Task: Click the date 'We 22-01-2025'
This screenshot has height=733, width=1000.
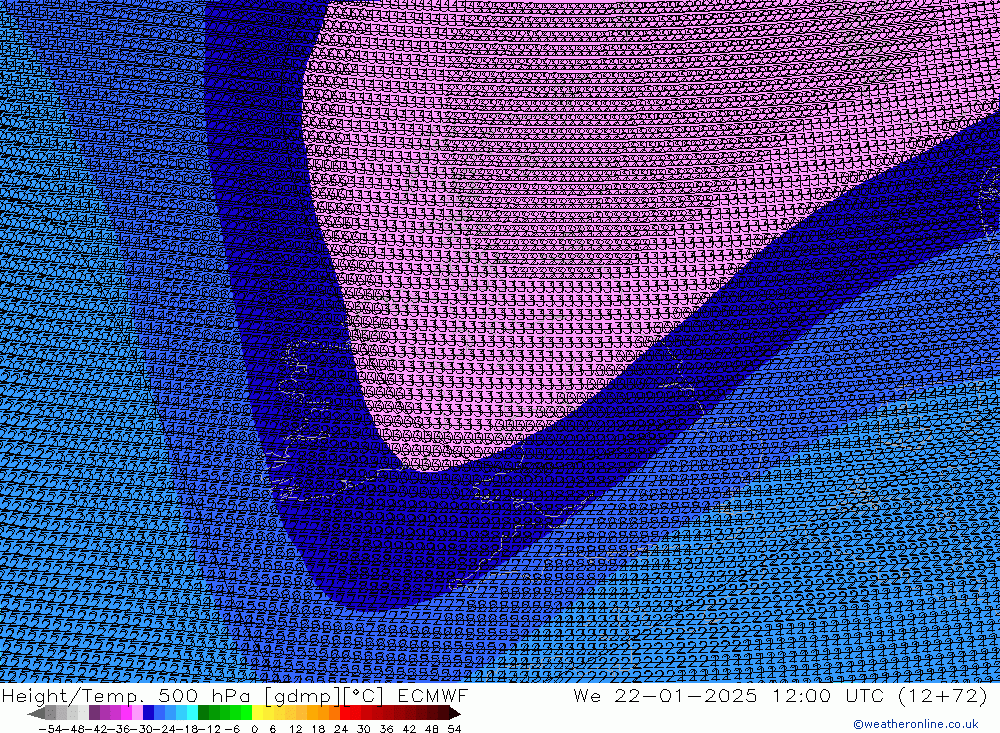Action: pyautogui.click(x=665, y=695)
